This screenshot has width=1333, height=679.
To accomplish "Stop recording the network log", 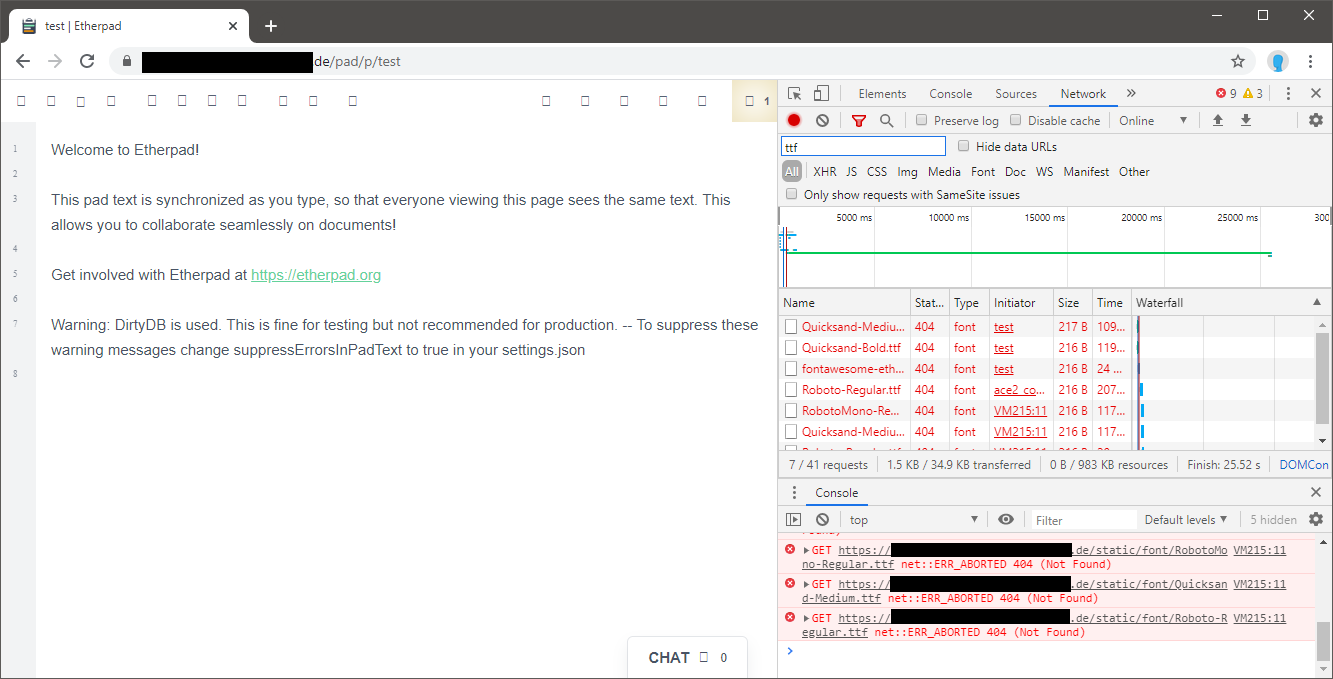I will click(794, 120).
